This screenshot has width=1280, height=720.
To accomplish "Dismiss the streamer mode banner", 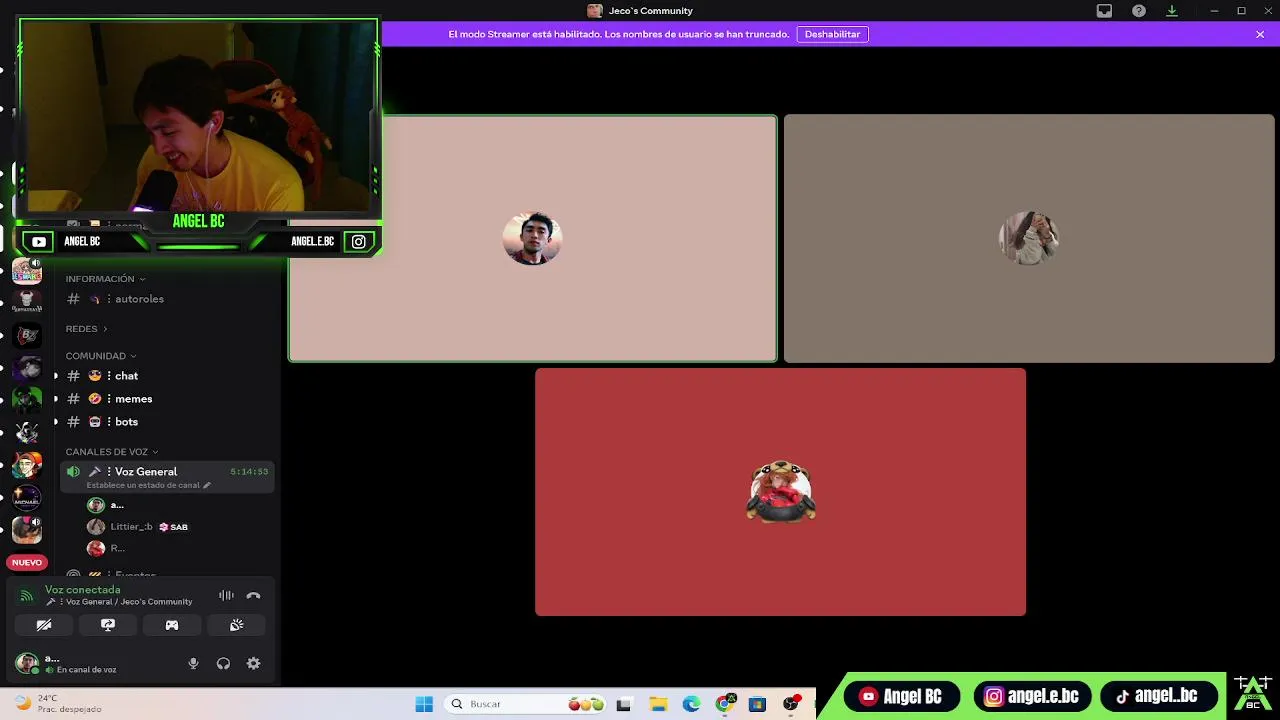I will [1260, 34].
